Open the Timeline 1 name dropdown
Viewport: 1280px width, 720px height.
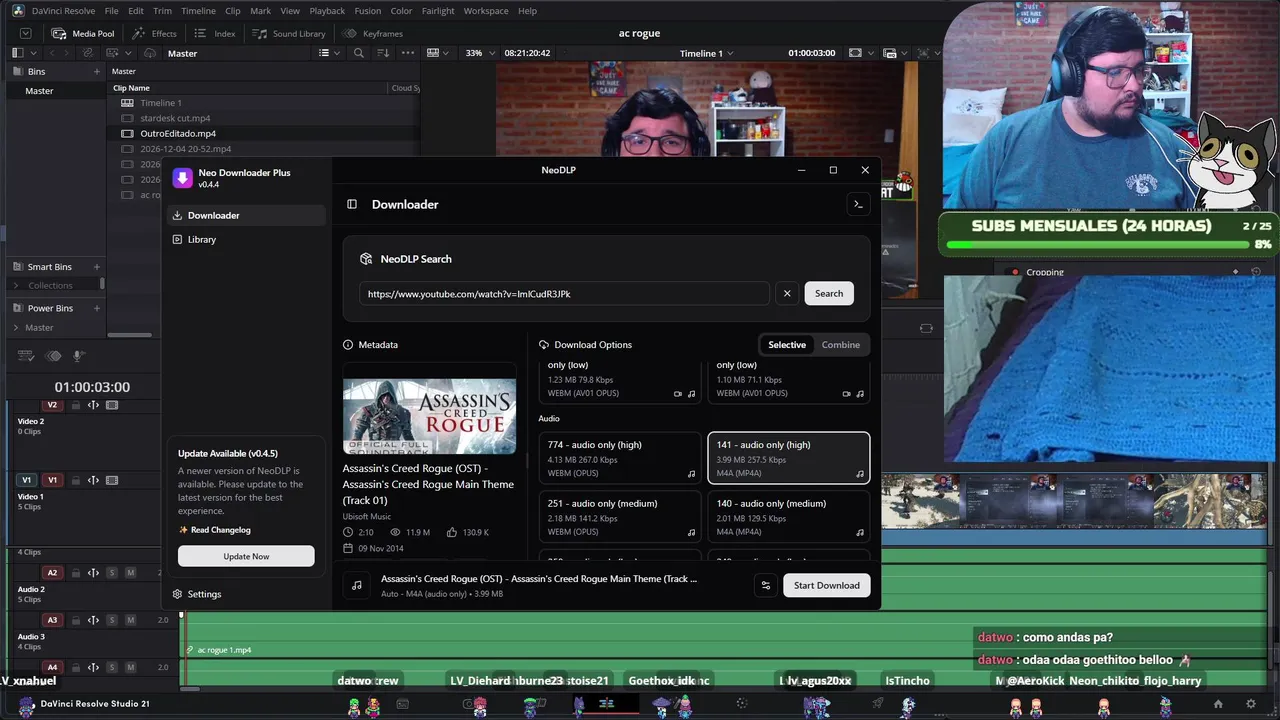click(x=706, y=53)
